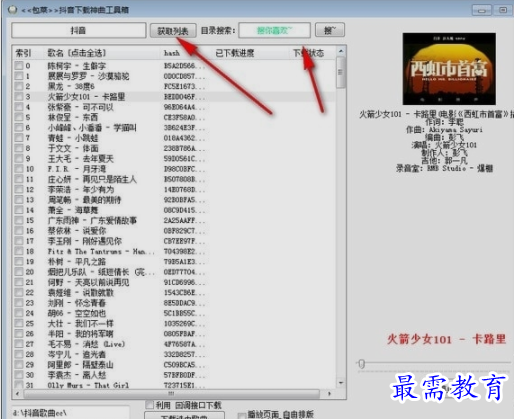The height and width of the screenshot is (419, 514).
Task: Click the horizontal scrollbar left arrow
Action: tap(18, 394)
